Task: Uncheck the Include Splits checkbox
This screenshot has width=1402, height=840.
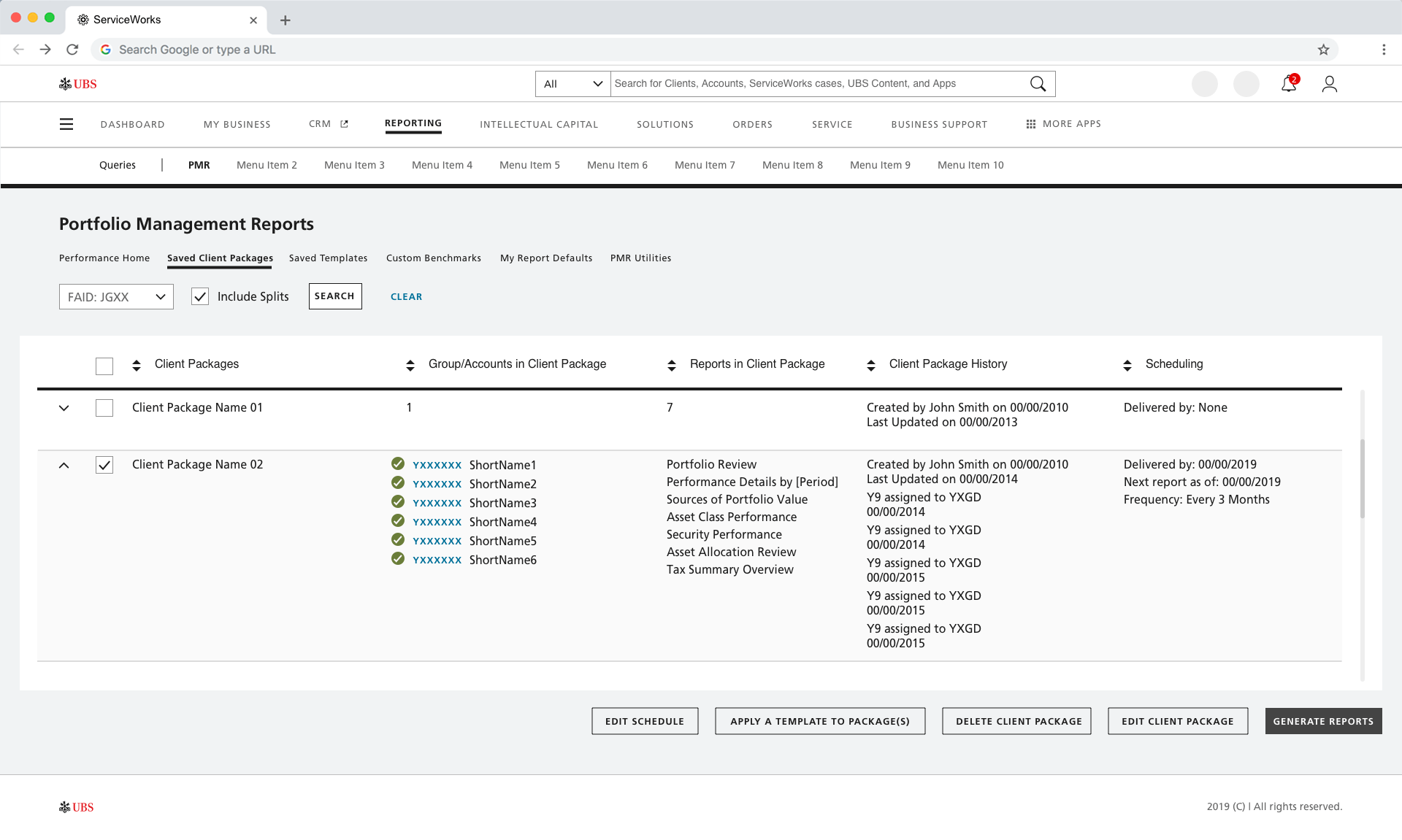Action: [200, 296]
